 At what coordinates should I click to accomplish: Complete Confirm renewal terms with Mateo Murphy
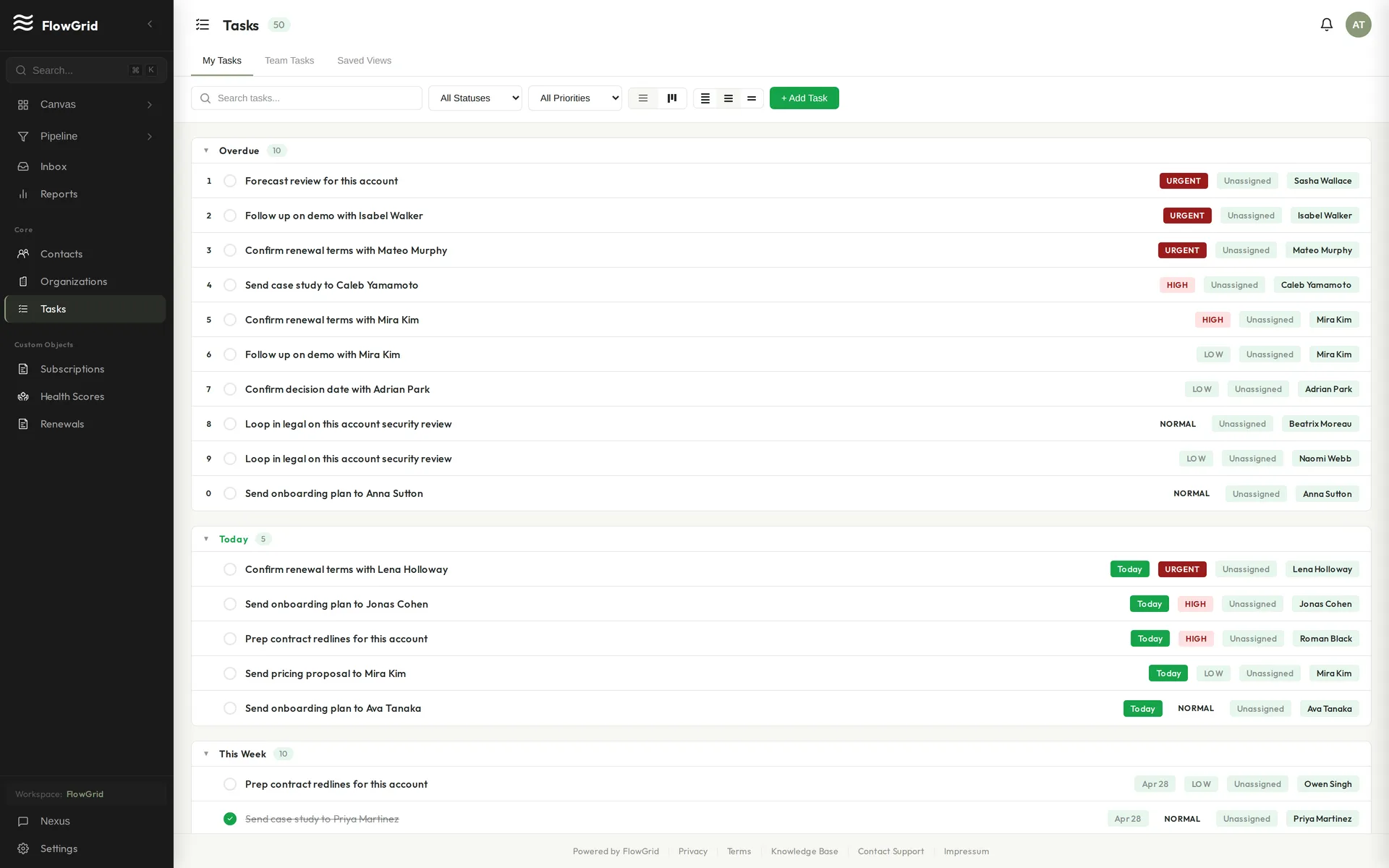[230, 250]
